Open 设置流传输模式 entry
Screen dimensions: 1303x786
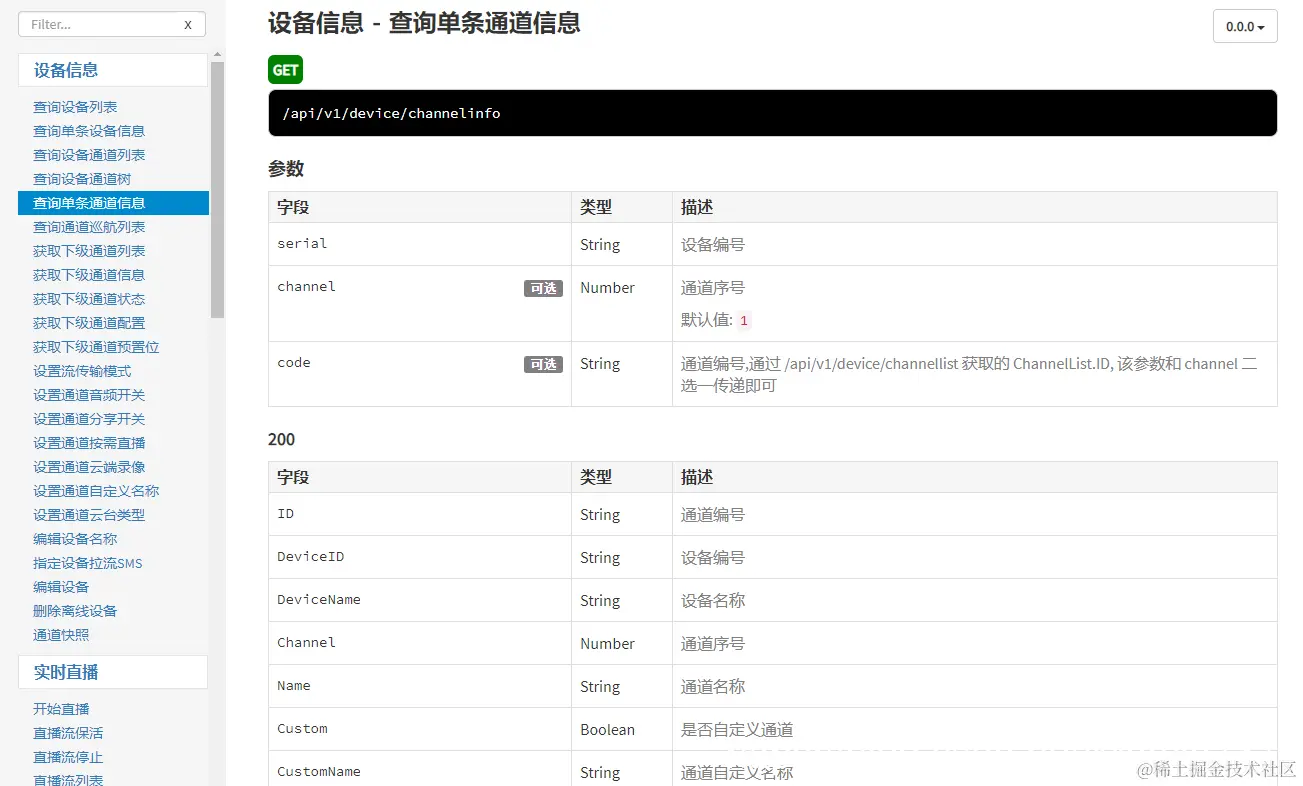click(x=82, y=371)
